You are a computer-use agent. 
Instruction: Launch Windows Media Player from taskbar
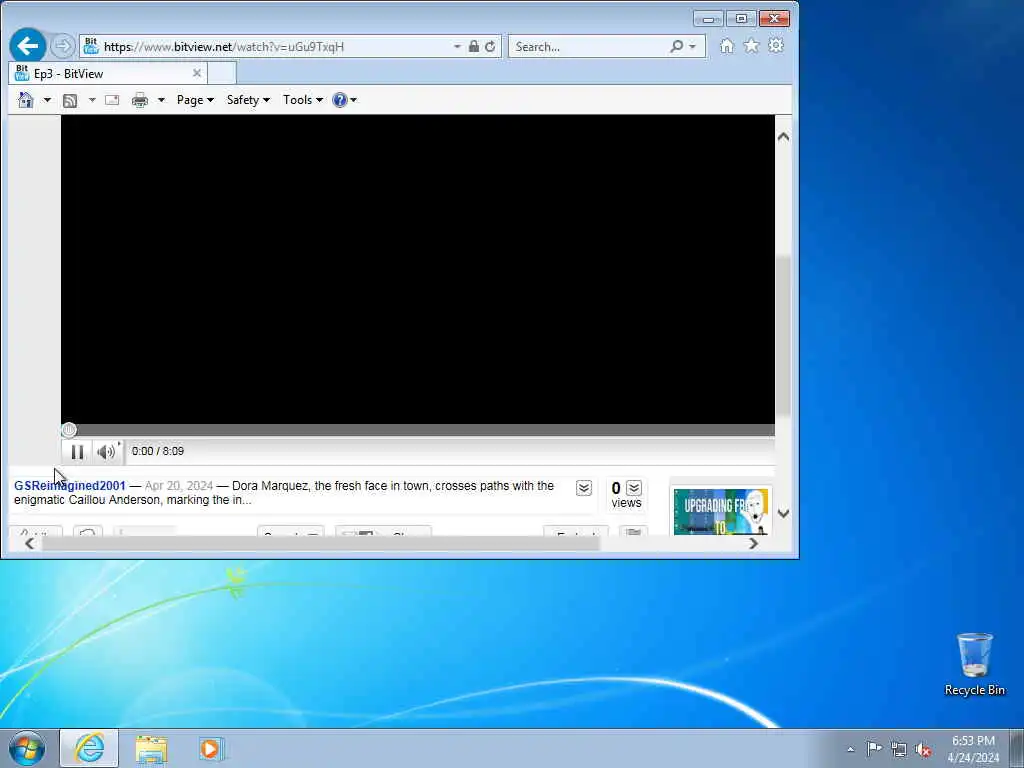(212, 749)
